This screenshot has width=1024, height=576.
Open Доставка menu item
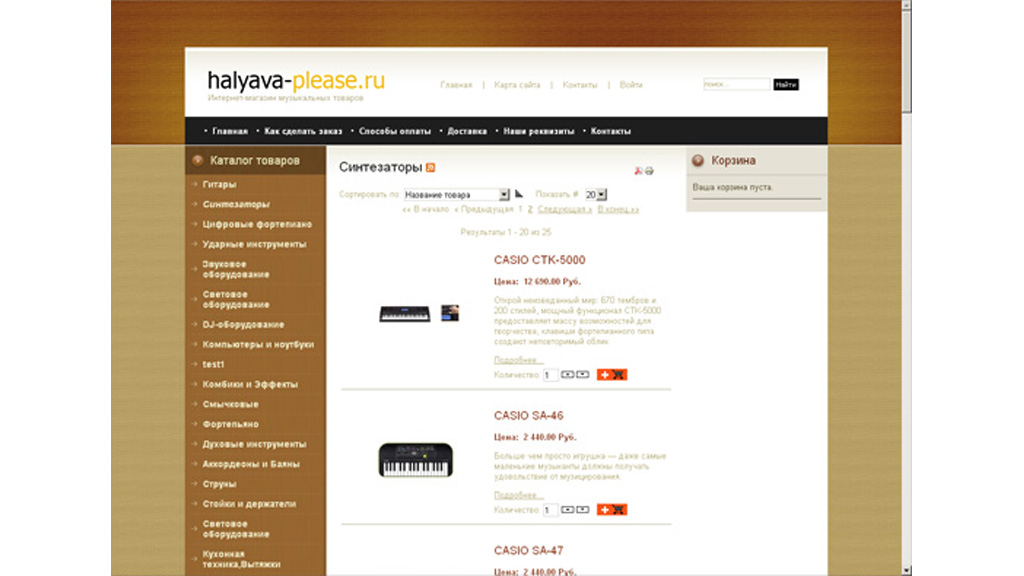point(467,131)
